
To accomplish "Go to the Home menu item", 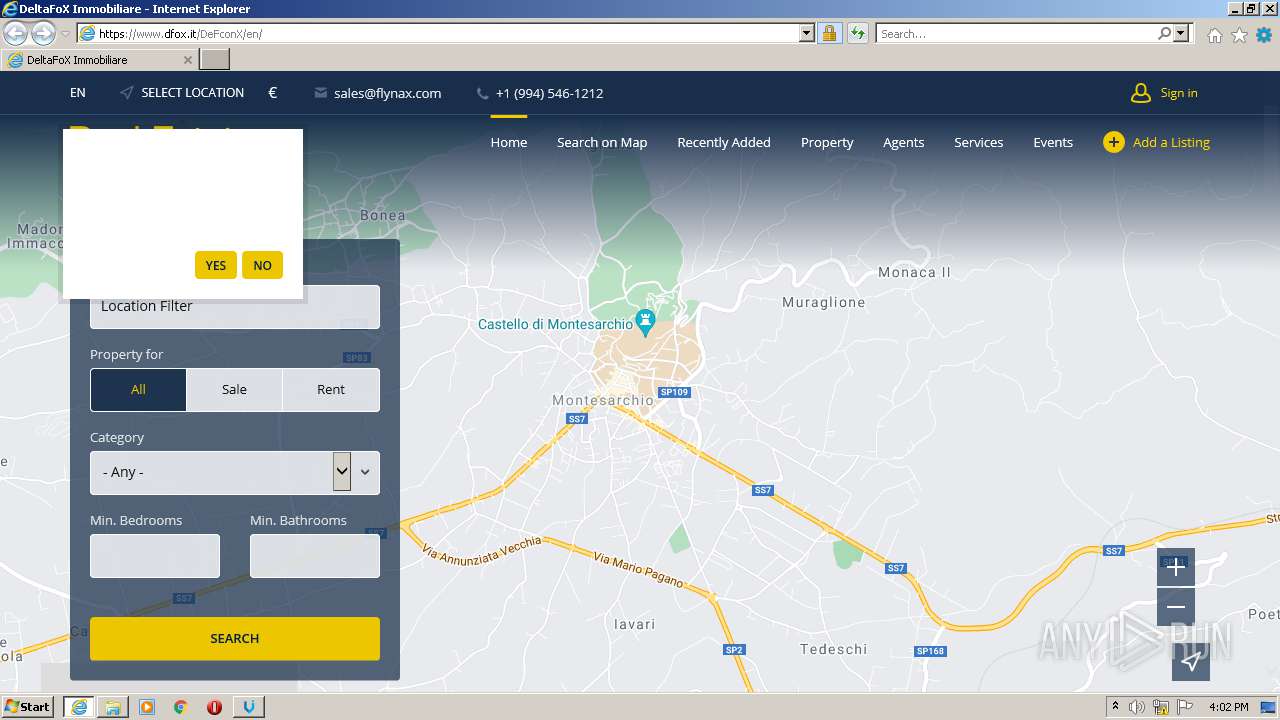I will click(x=509, y=142).
